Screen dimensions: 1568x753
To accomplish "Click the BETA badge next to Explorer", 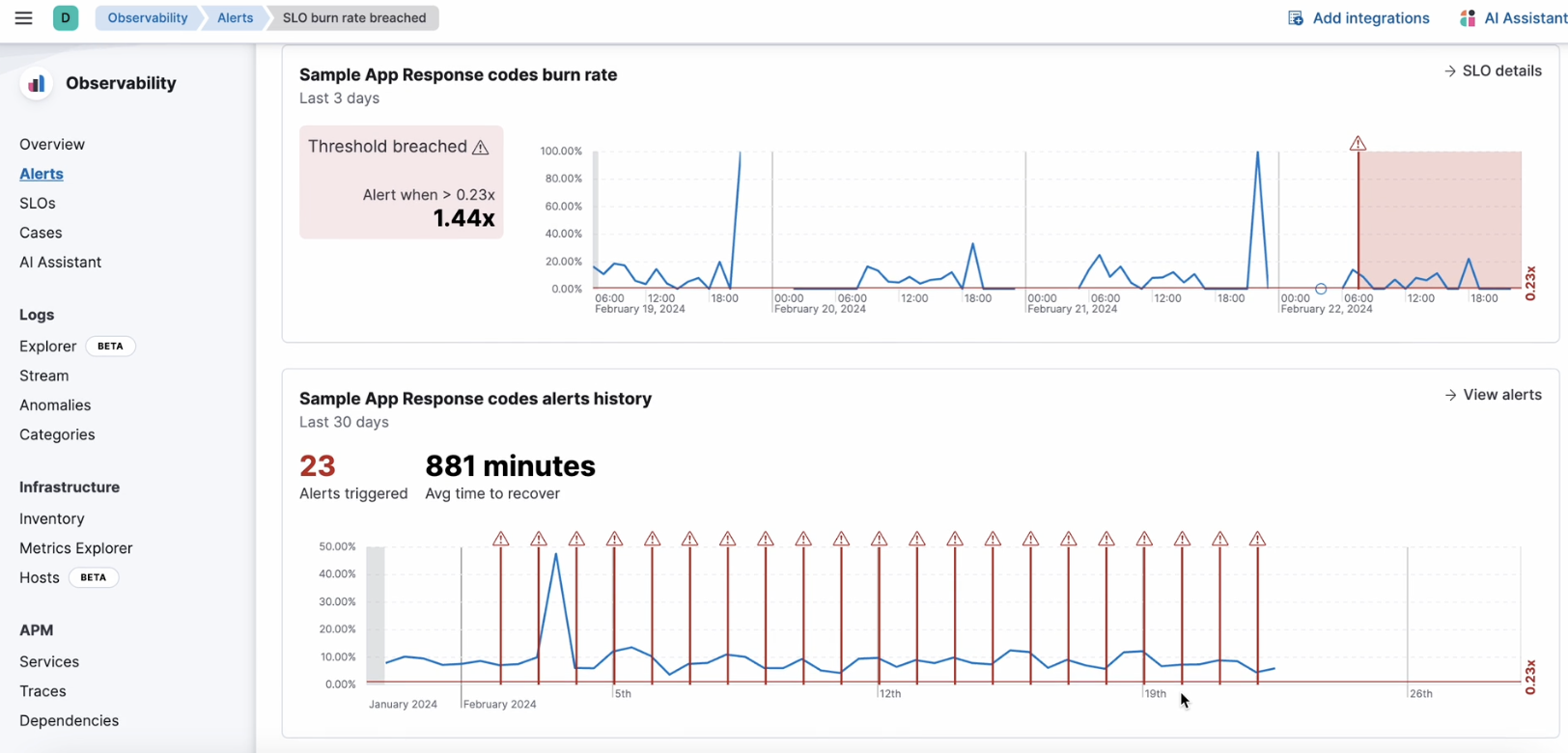I will point(110,347).
